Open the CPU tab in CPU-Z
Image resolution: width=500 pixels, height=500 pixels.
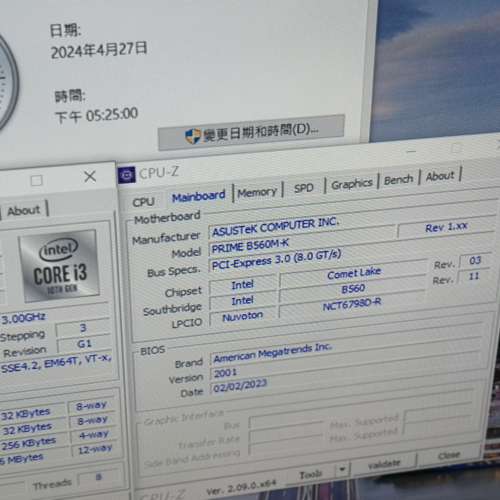pos(143,202)
